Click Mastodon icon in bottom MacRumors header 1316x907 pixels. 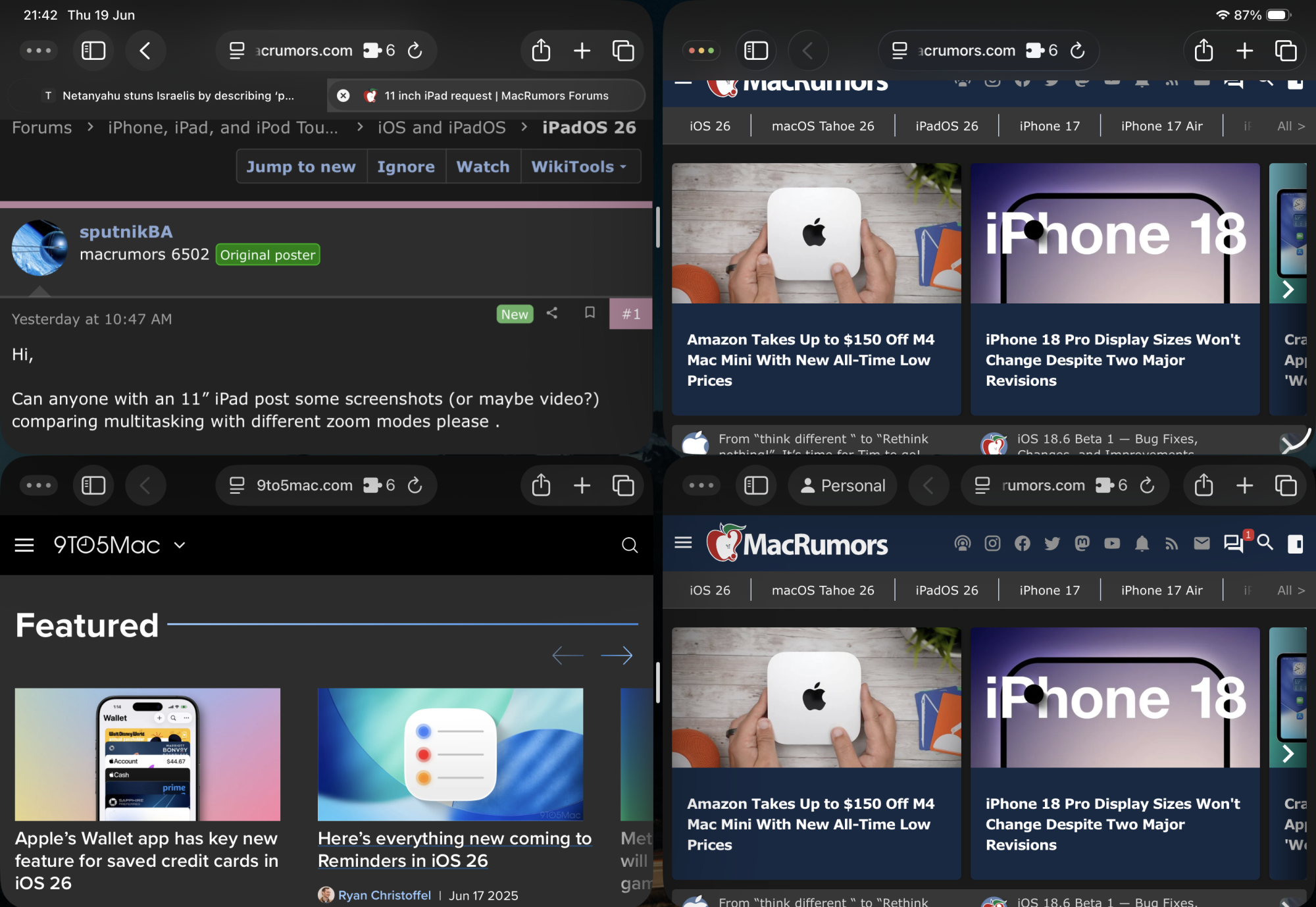(1082, 543)
